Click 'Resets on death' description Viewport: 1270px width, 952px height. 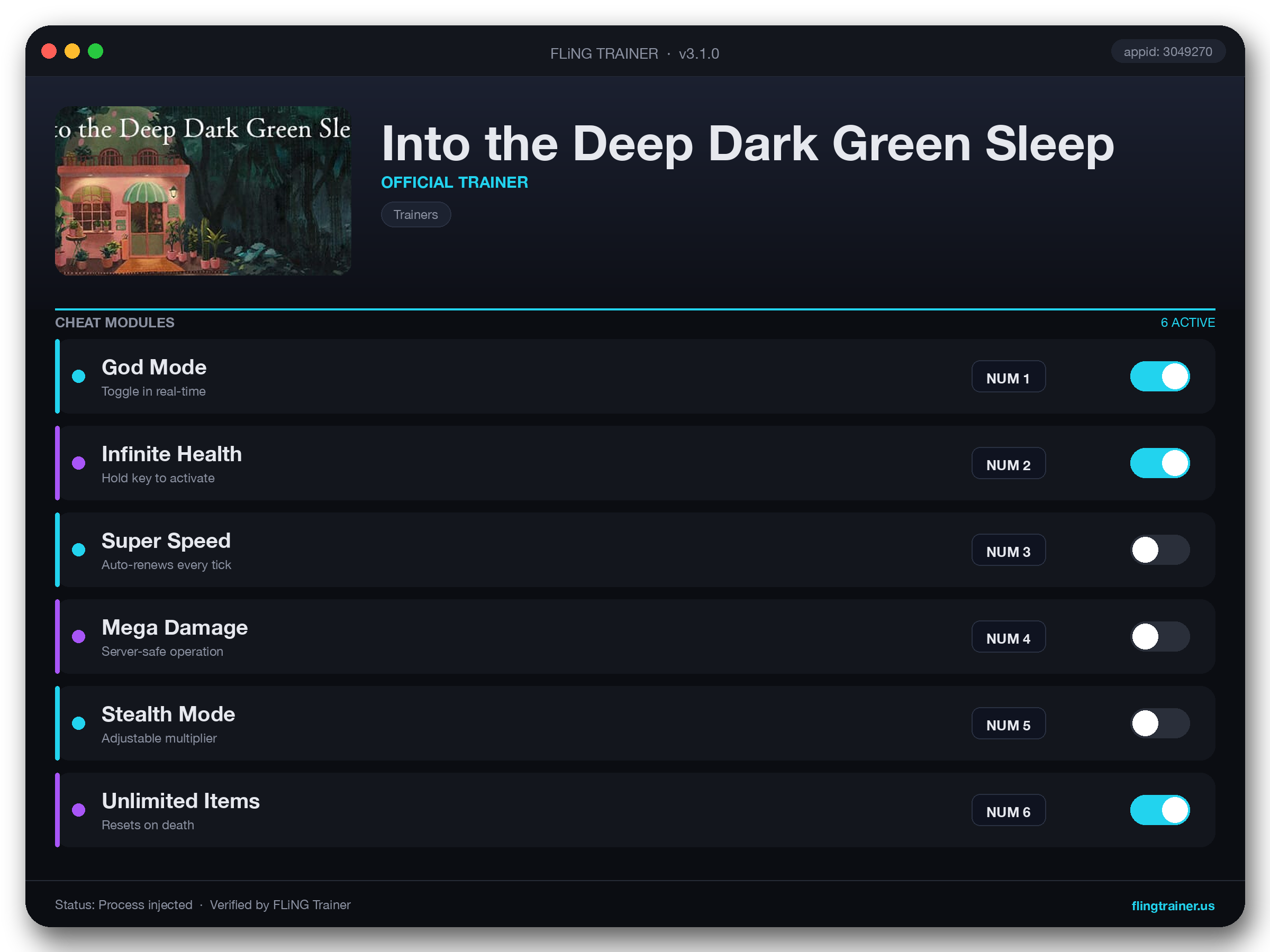[148, 825]
